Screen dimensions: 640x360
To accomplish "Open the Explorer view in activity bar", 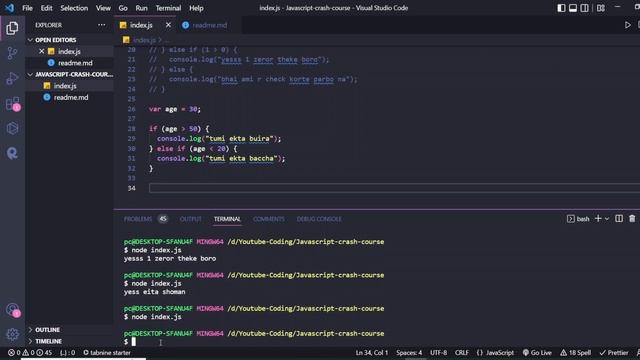I will pyautogui.click(x=12, y=28).
